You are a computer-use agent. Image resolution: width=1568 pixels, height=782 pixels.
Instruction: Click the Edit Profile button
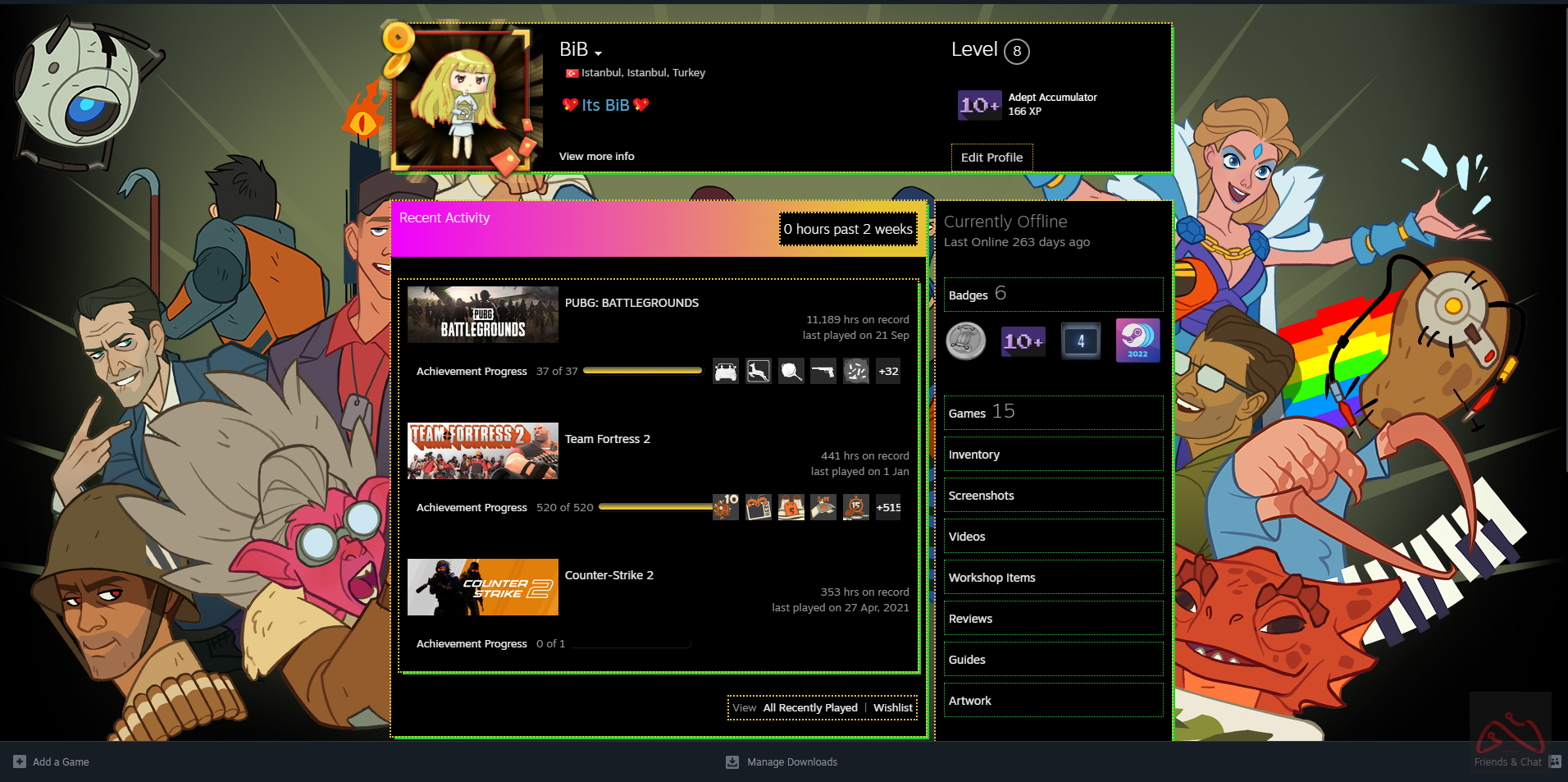[x=991, y=158]
